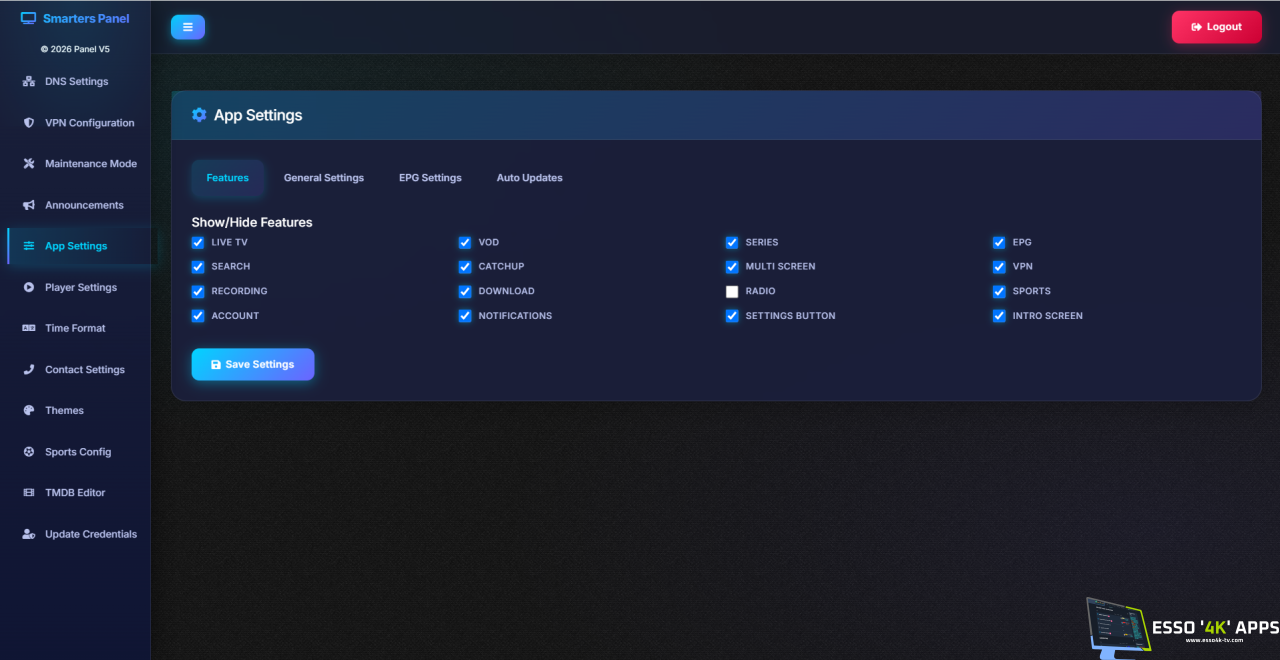The height and width of the screenshot is (660, 1280).
Task: Uncheck the LIVE TV feature
Action: pyautogui.click(x=198, y=242)
